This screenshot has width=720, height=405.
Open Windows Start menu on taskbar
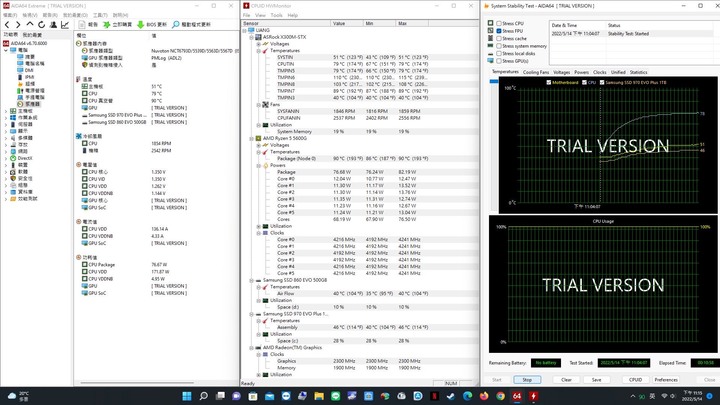pyautogui.click(x=187, y=396)
